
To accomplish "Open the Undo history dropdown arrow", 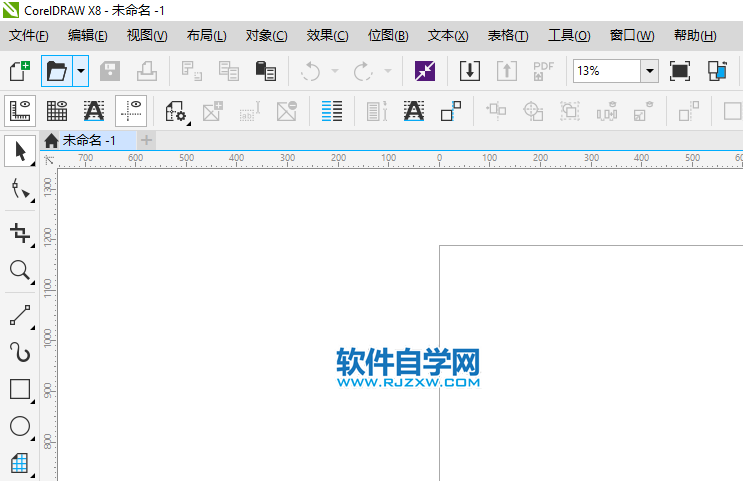I will click(335, 71).
